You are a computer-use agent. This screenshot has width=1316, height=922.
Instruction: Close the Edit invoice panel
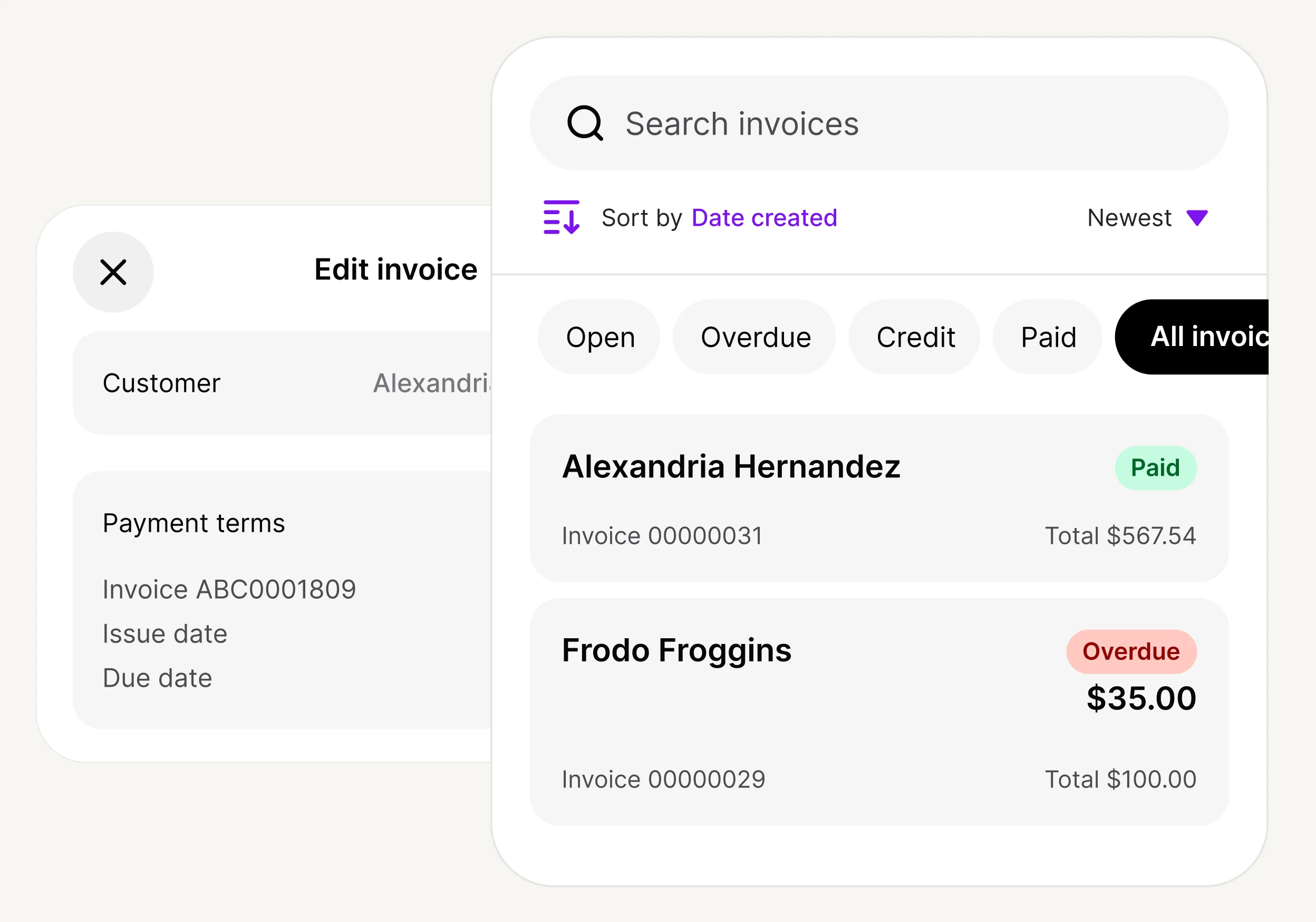pos(113,272)
